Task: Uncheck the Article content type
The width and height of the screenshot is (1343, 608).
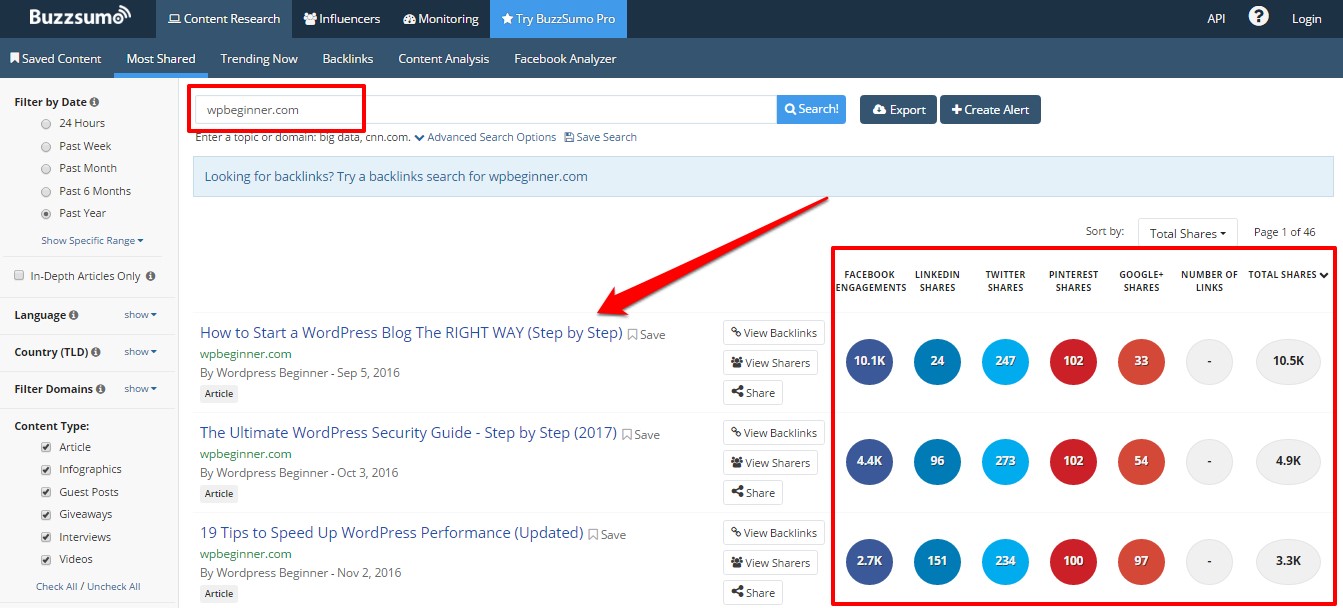Action: (46, 447)
